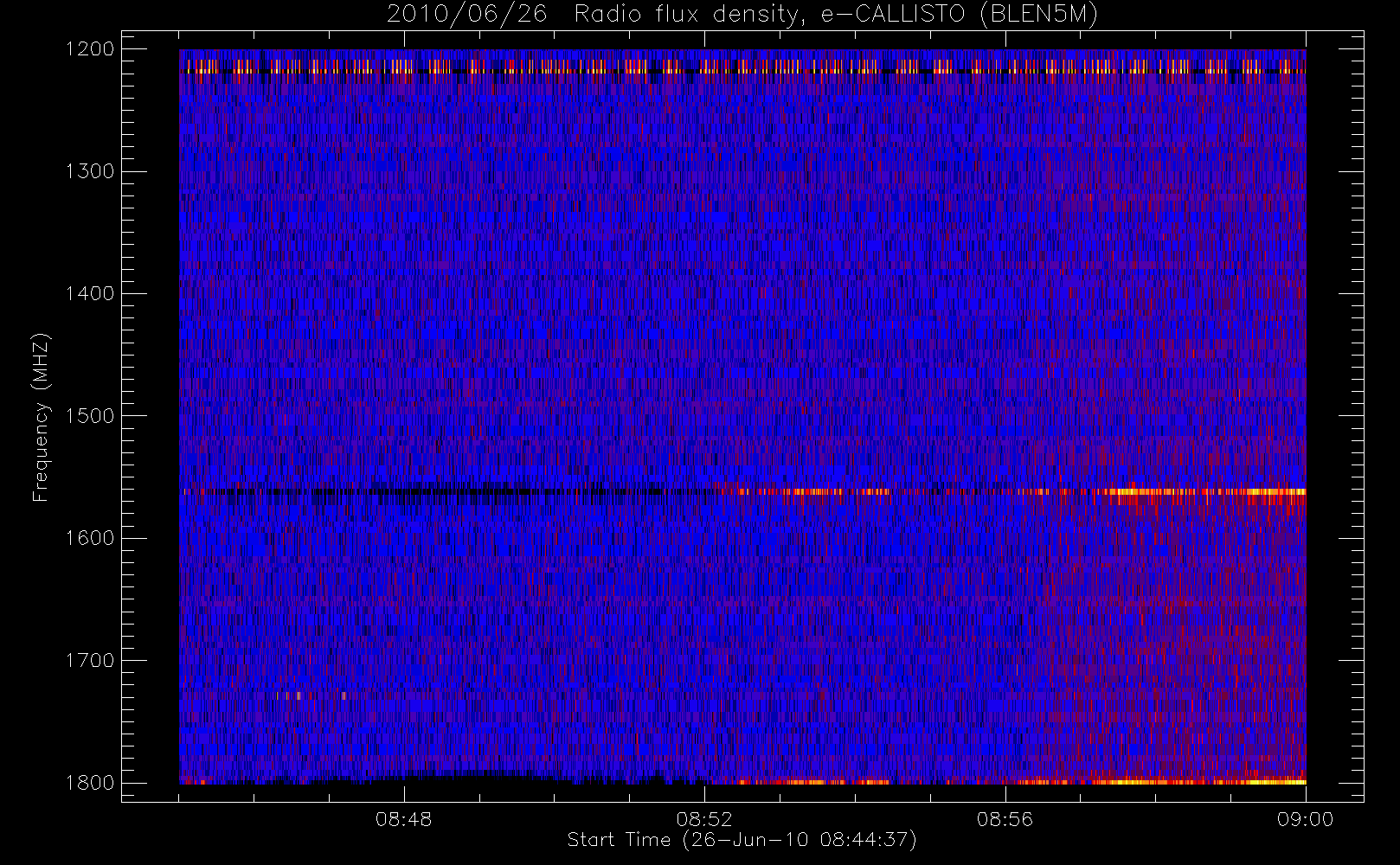Click the 1300 frequency tick label
The width and height of the screenshot is (1400, 865).
[90, 171]
